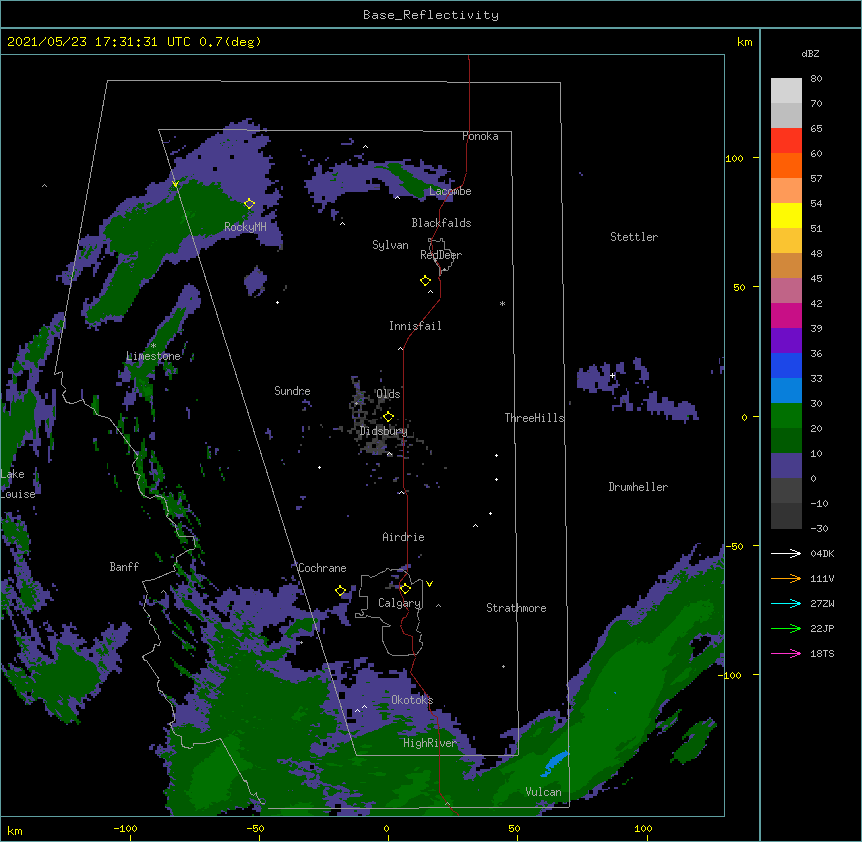Pick the magenta dBZ color swatch
The width and height of the screenshot is (862, 842).
point(786,315)
